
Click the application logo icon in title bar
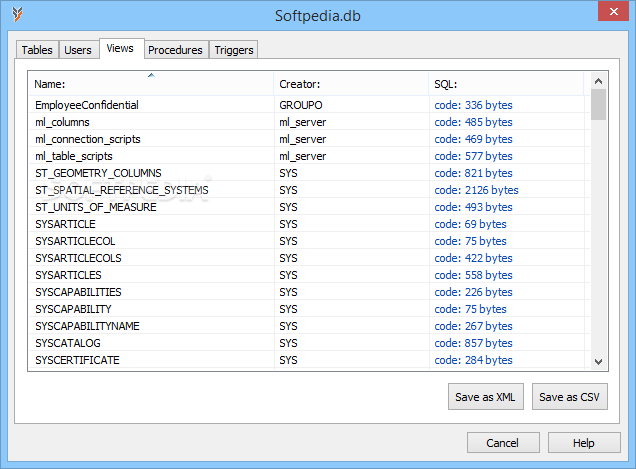tap(17, 15)
